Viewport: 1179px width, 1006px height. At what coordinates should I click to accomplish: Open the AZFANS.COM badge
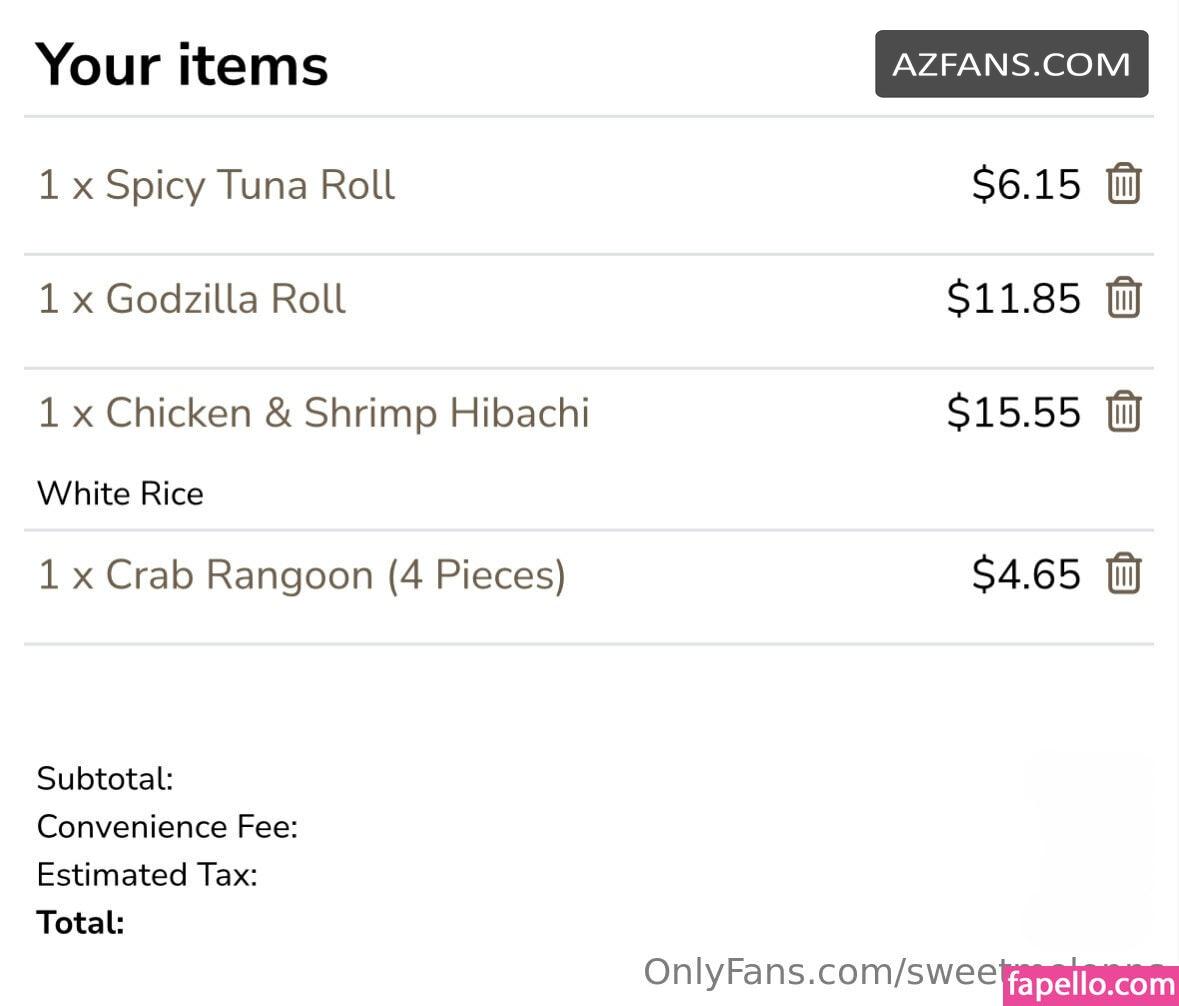tap(1011, 64)
